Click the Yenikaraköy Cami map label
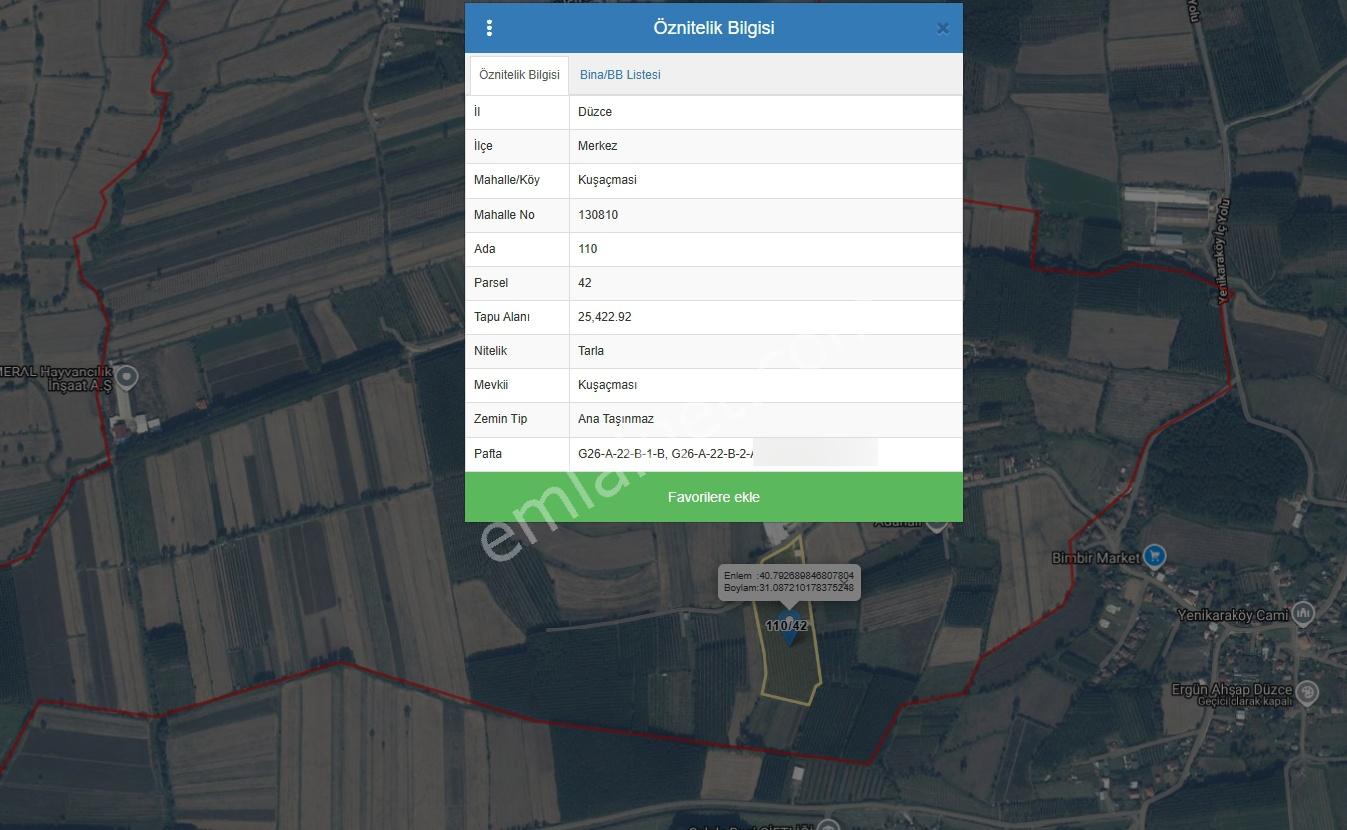 (x=1232, y=615)
